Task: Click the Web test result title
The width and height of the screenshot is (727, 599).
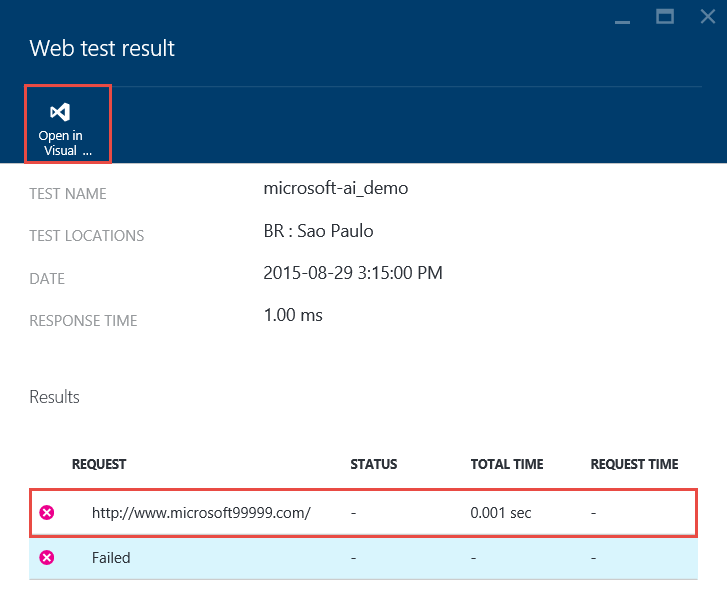Action: [x=102, y=48]
